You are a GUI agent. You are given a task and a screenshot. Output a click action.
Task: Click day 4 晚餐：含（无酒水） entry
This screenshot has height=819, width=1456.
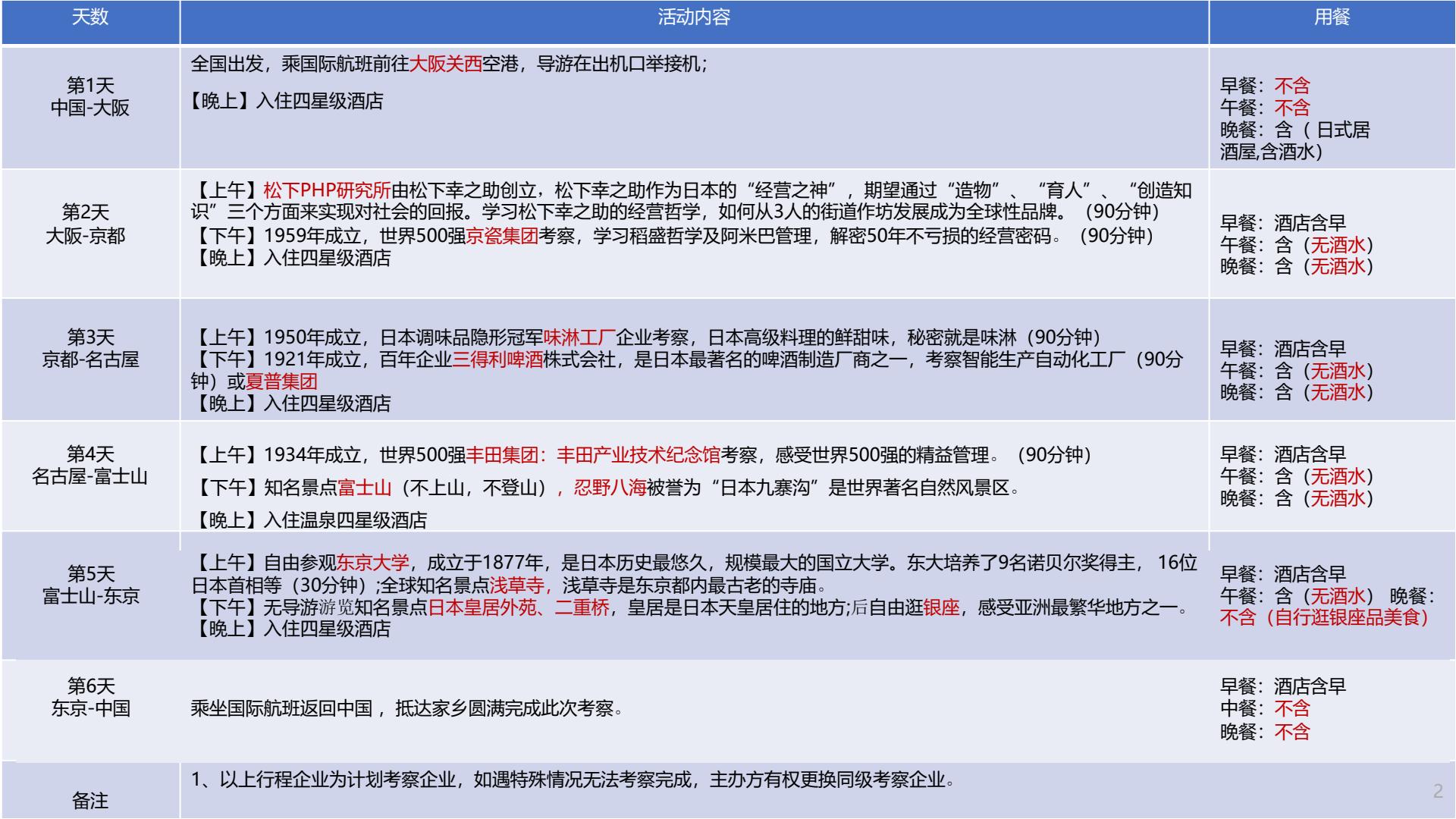coord(1297,497)
